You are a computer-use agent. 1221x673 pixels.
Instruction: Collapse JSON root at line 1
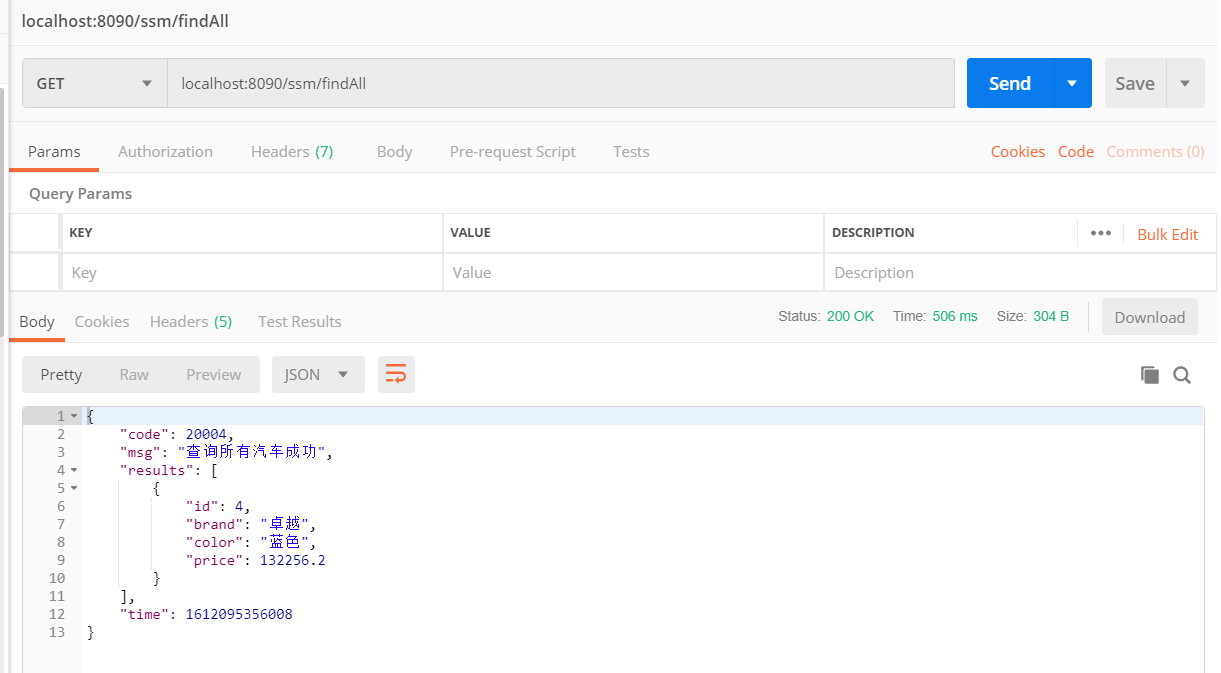(x=74, y=416)
